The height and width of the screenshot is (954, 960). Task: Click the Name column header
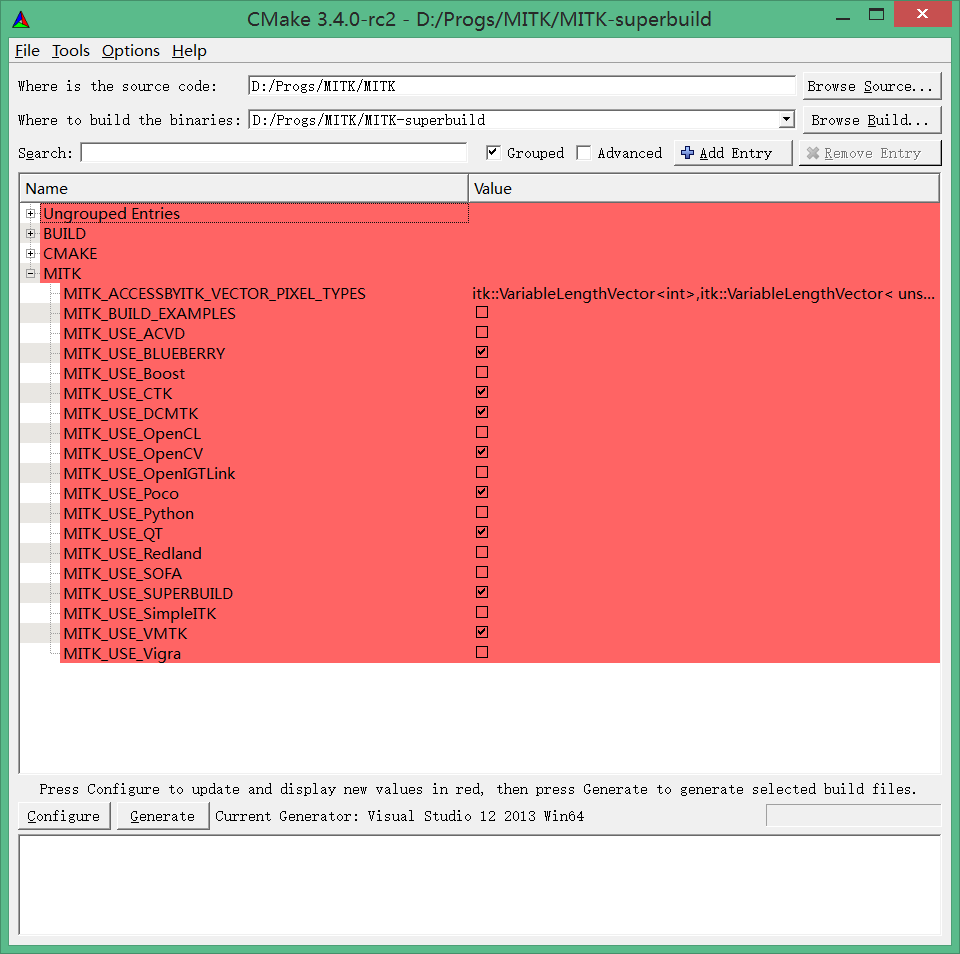tap(244, 189)
